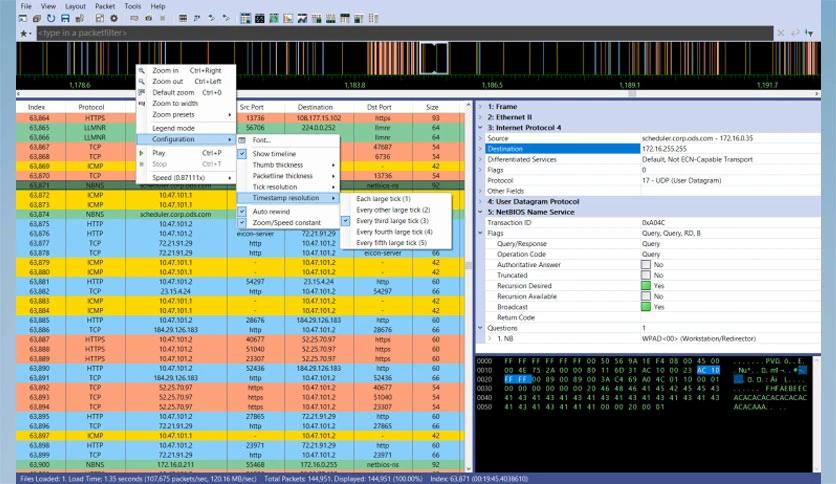Screen dimensions: 836x484
Task: Click the last column-layout icon in toolbar
Action: tap(373, 19)
